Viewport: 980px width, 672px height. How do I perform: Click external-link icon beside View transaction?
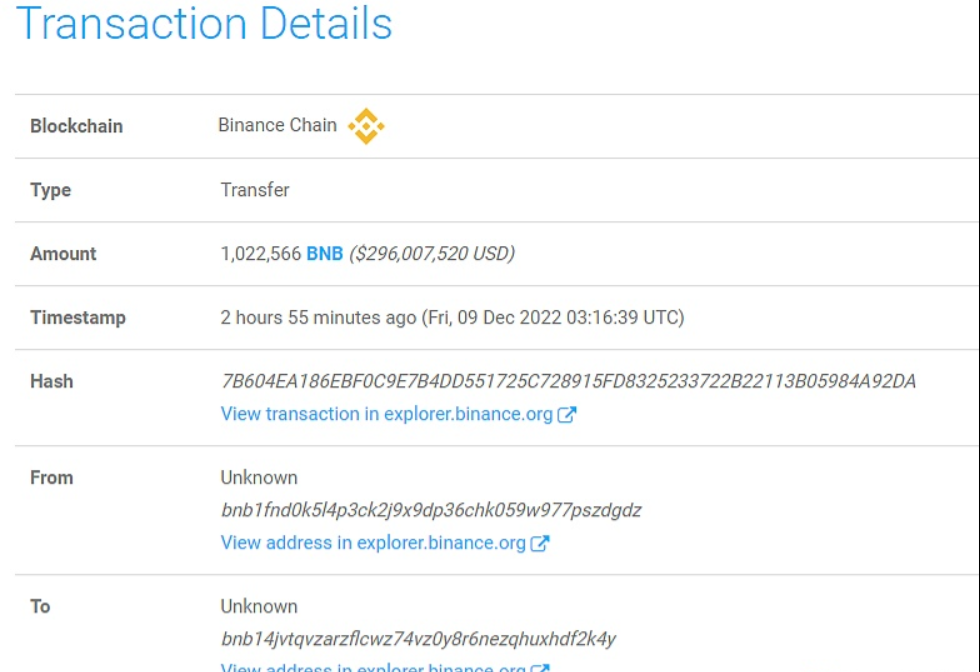point(567,414)
